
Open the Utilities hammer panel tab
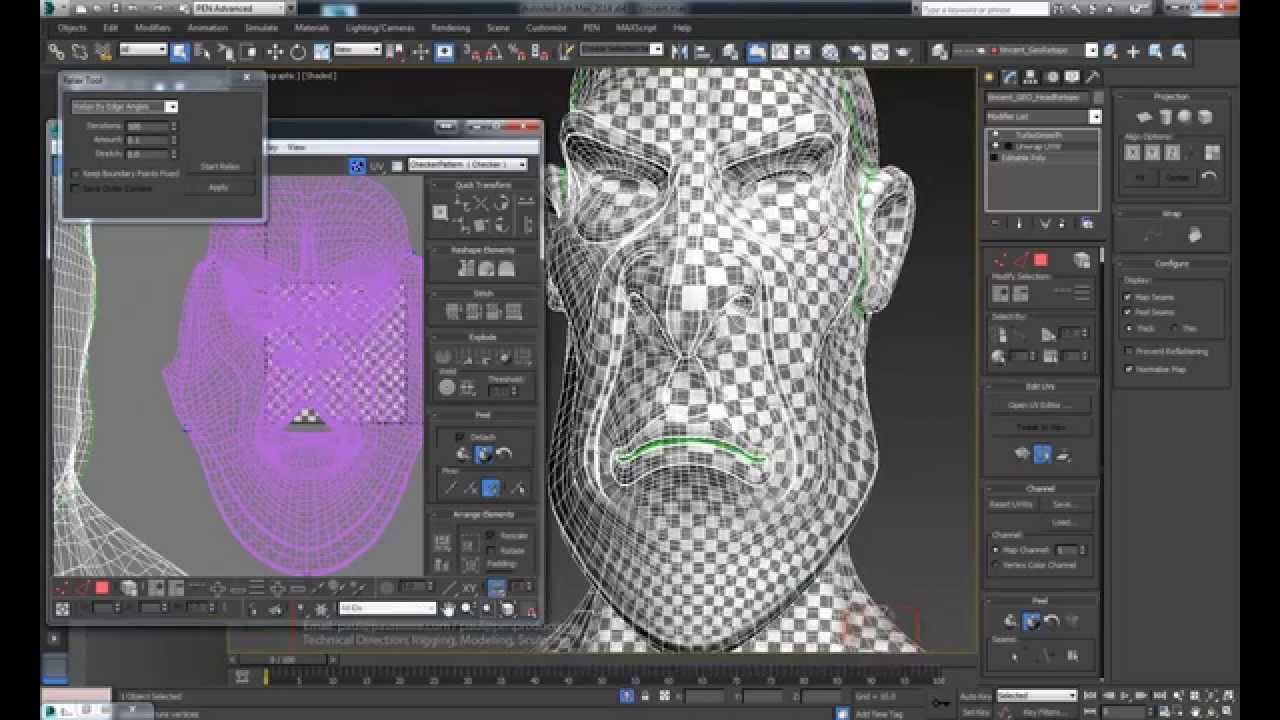click(1093, 77)
